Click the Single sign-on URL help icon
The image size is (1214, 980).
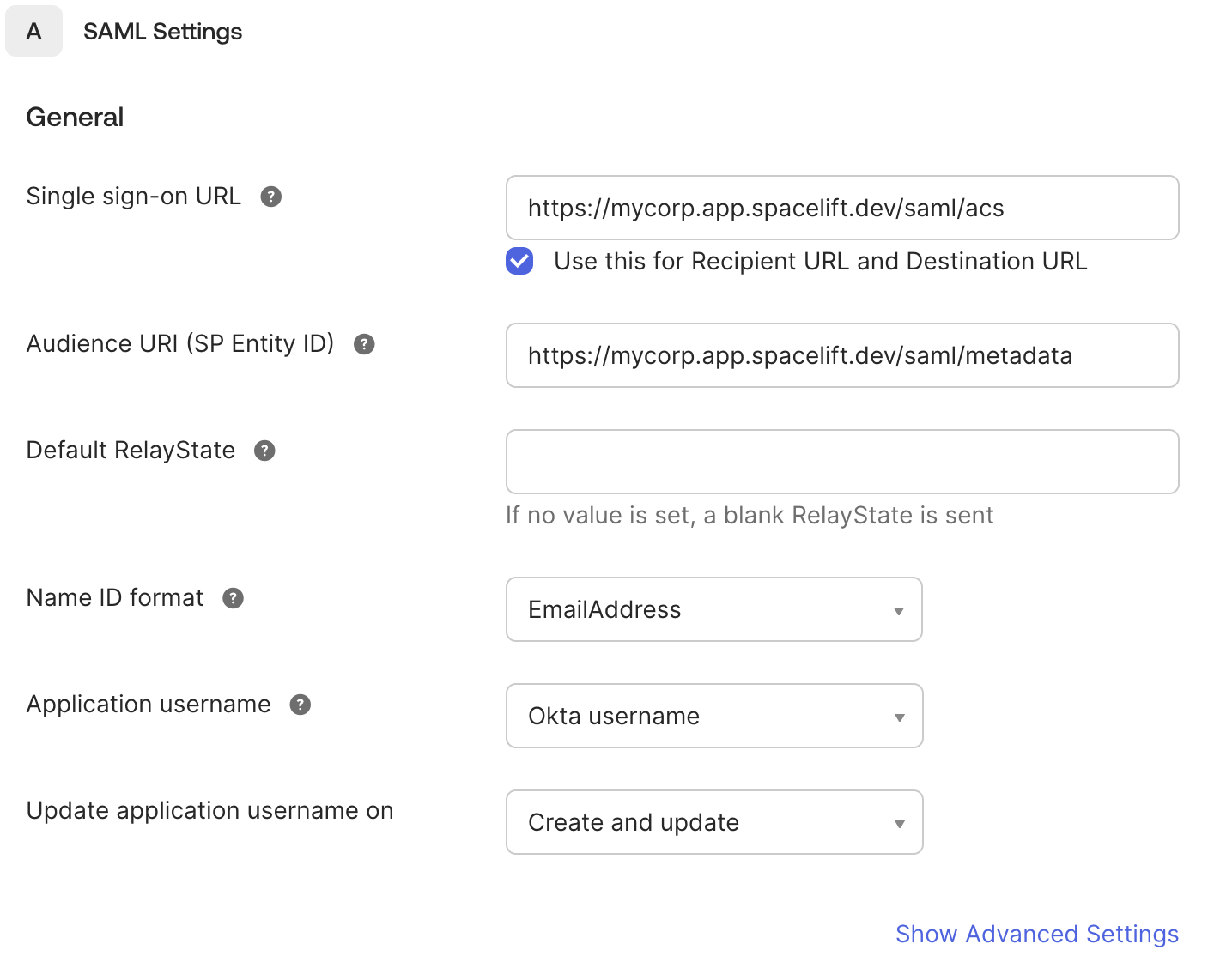270,197
